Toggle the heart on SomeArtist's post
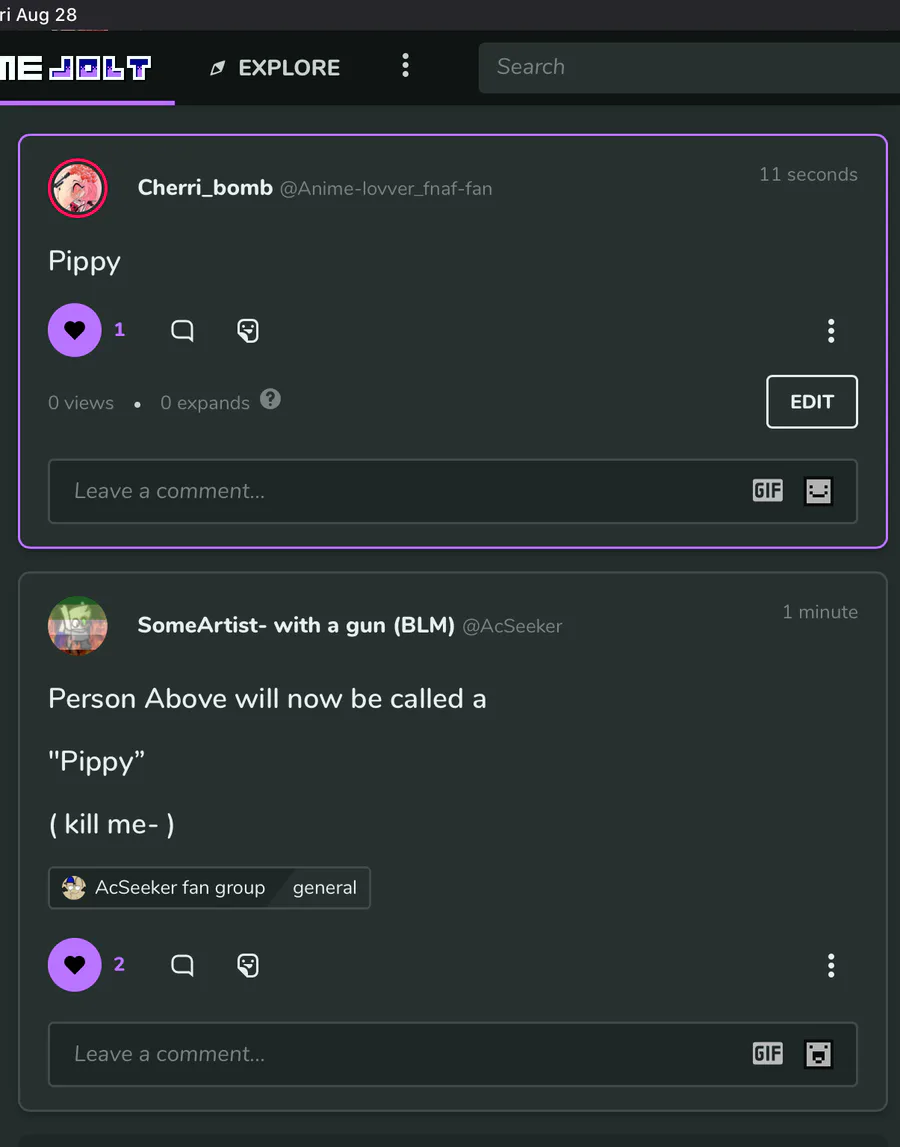 pos(75,965)
